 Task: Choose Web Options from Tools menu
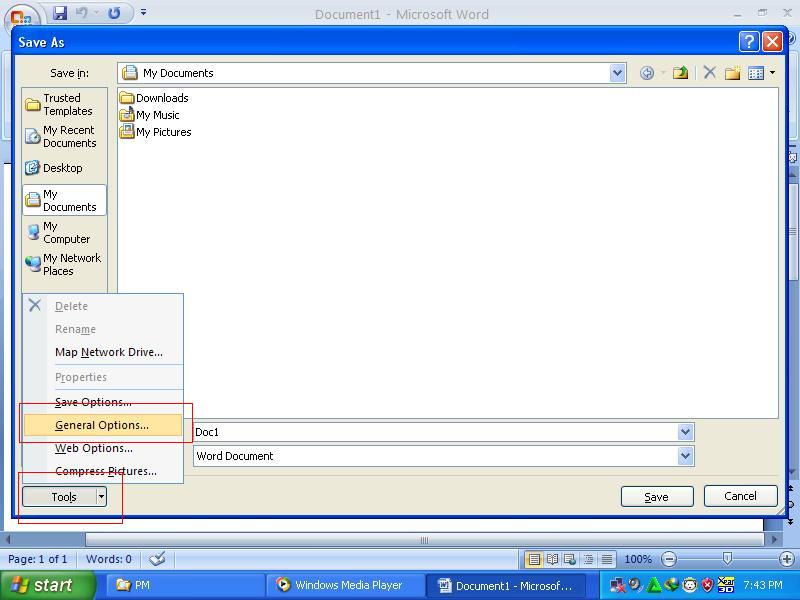(x=94, y=448)
